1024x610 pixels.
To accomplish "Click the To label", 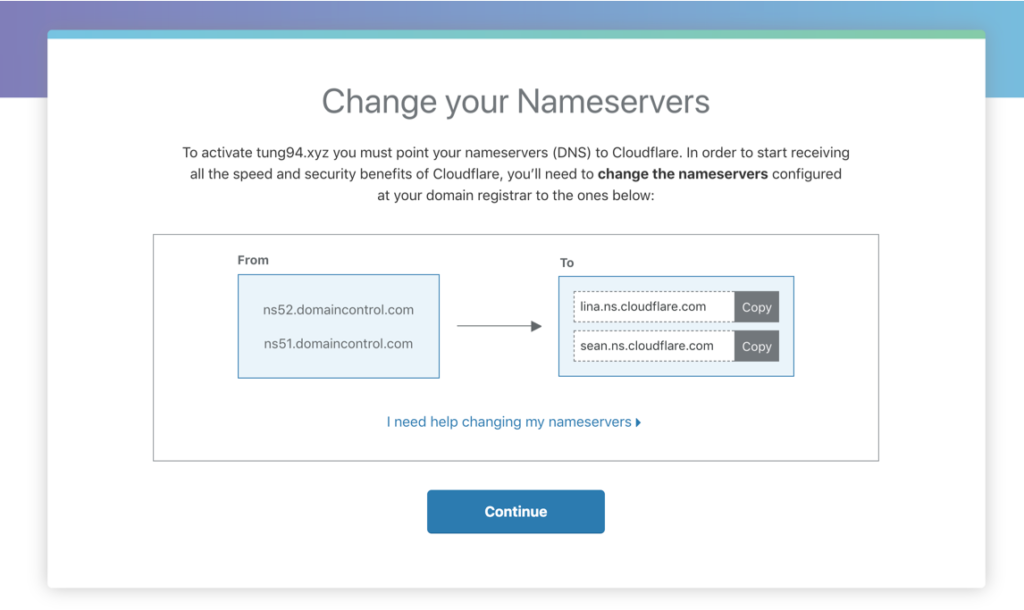I will coord(566,263).
